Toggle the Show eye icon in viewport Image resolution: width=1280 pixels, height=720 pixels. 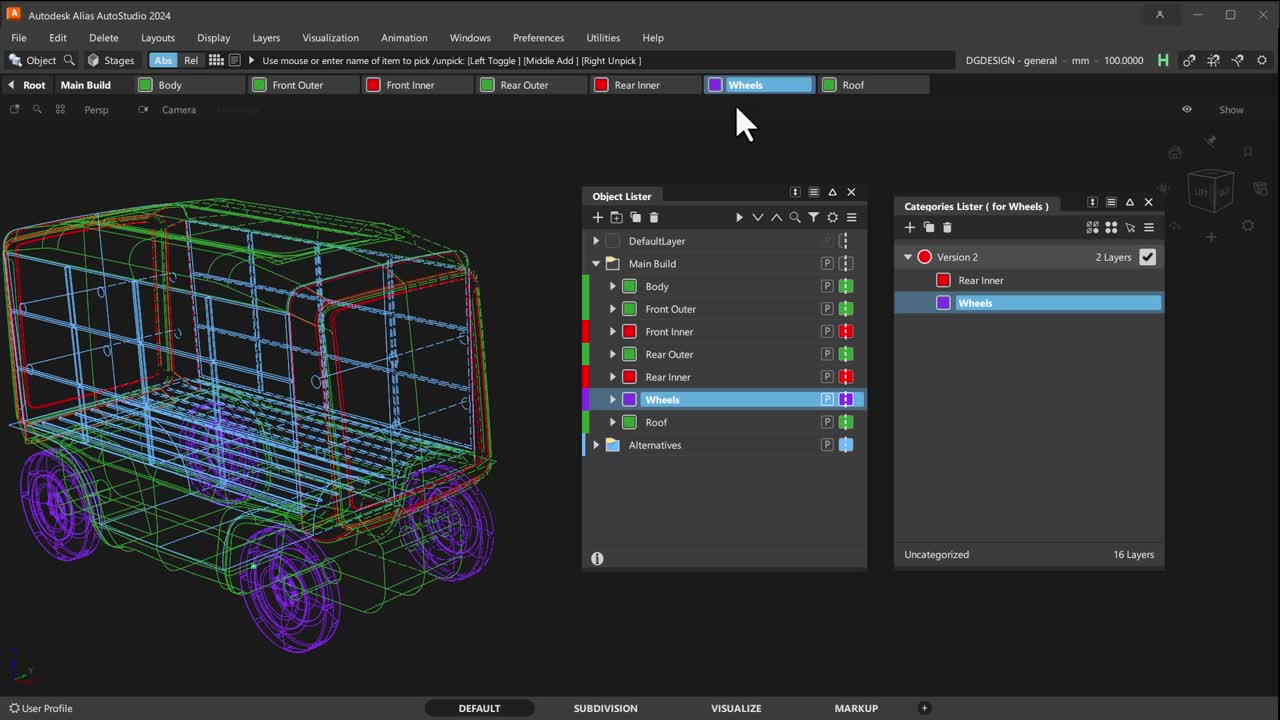1187,110
